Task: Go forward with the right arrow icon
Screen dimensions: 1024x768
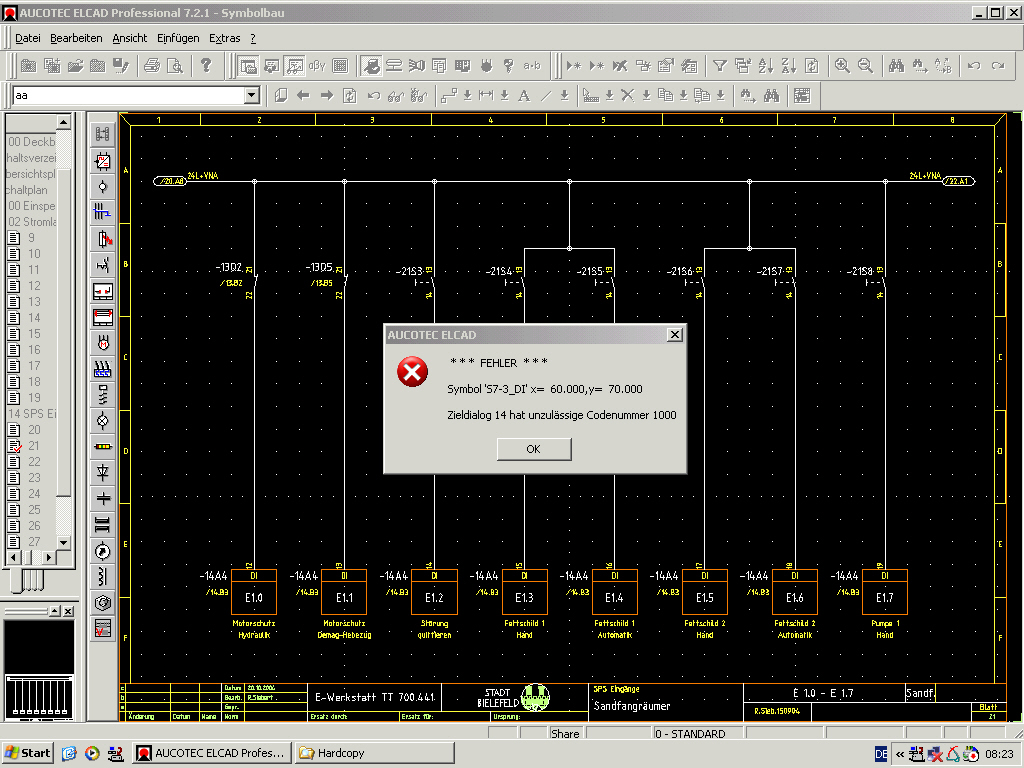Action: tap(327, 96)
